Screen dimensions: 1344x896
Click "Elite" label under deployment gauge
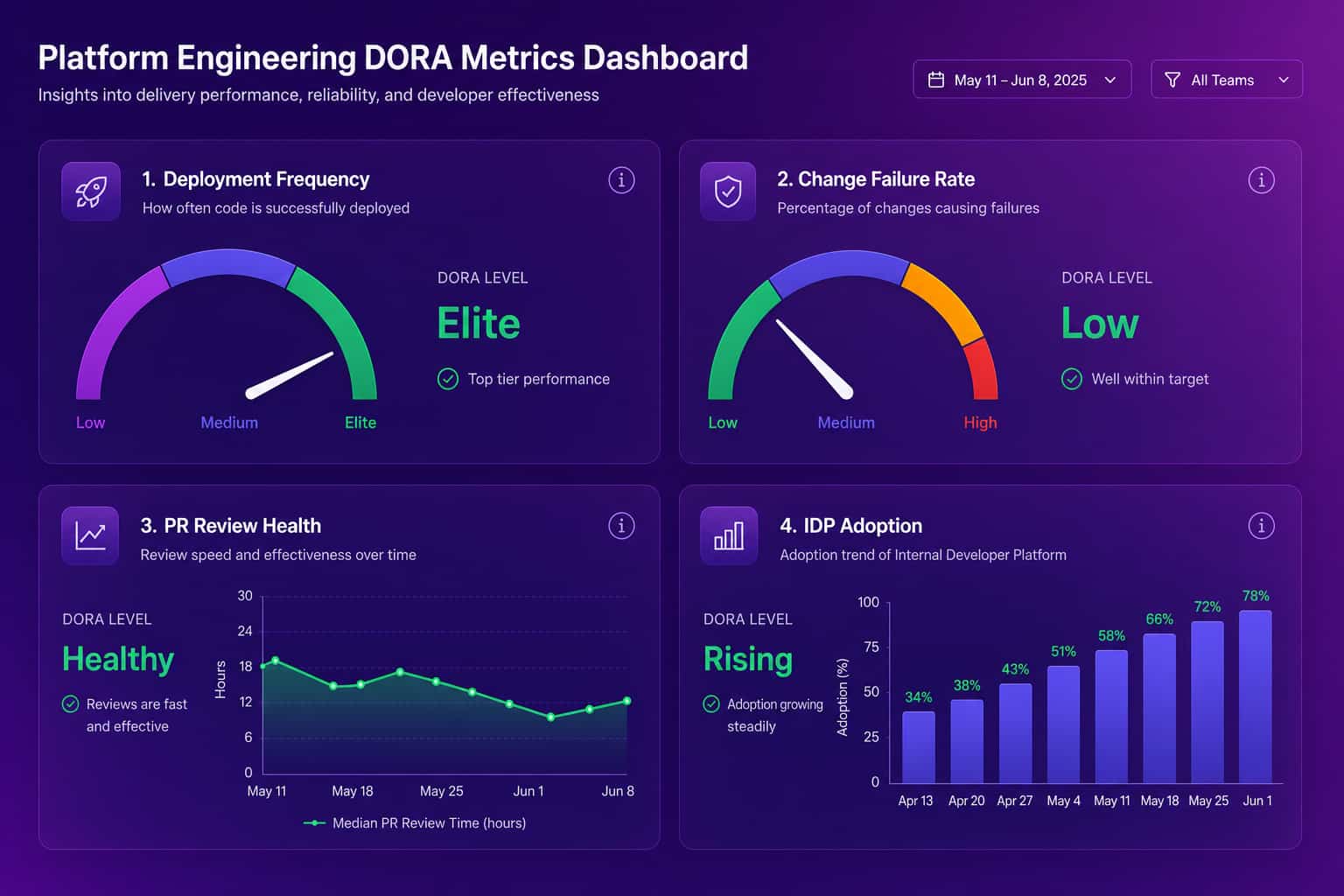pyautogui.click(x=360, y=423)
